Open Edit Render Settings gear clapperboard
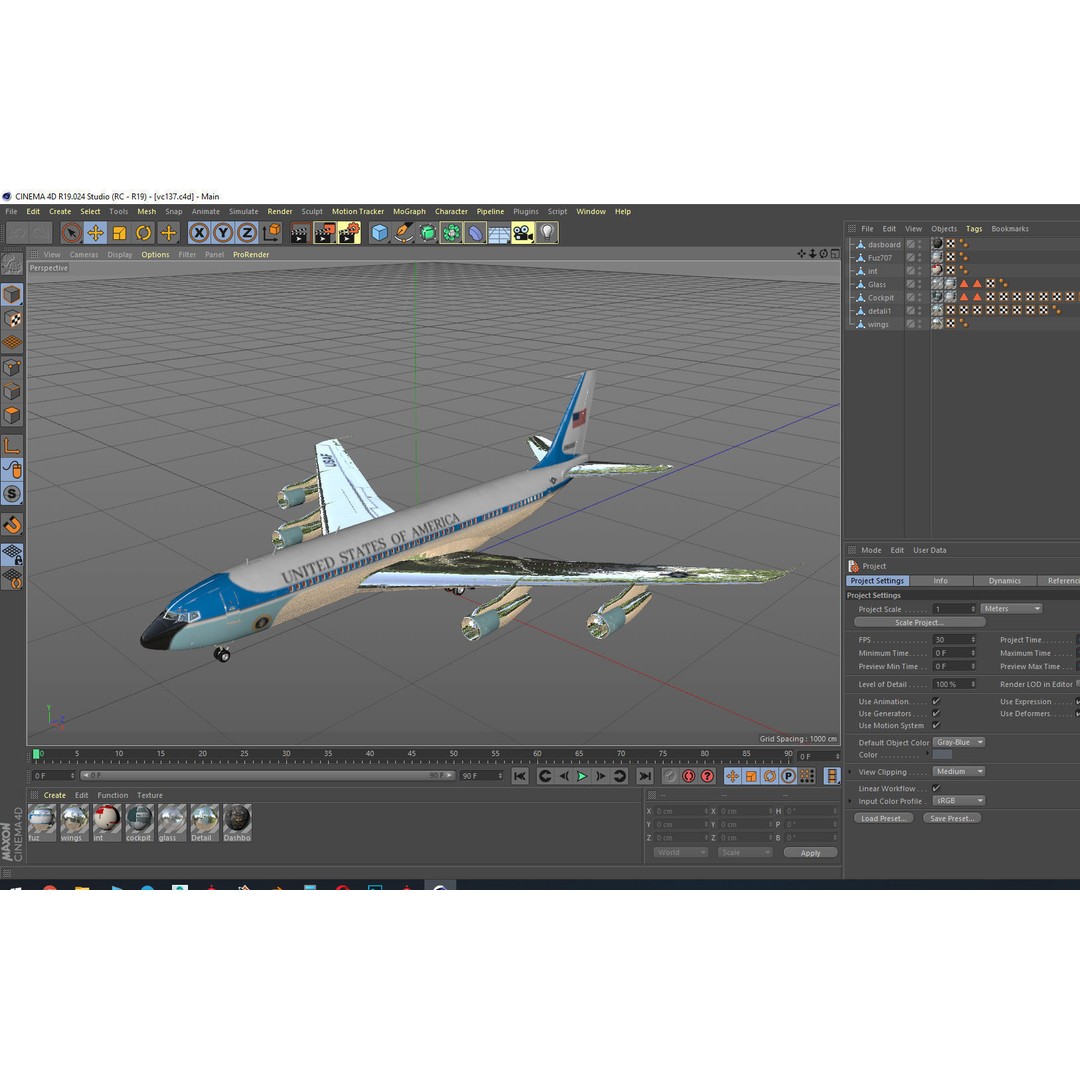 pos(349,233)
